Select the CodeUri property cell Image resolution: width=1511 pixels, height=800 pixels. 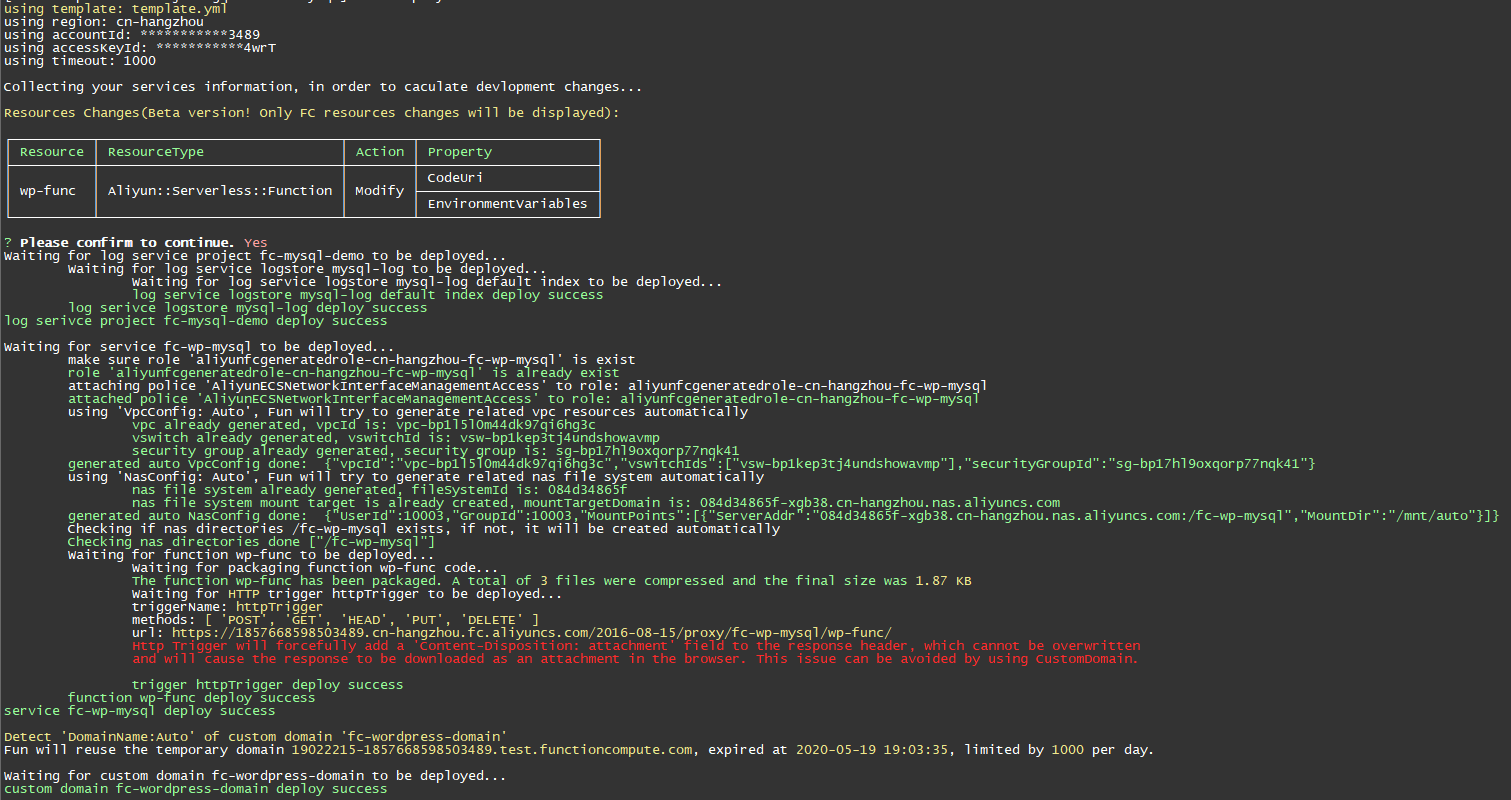[456, 178]
